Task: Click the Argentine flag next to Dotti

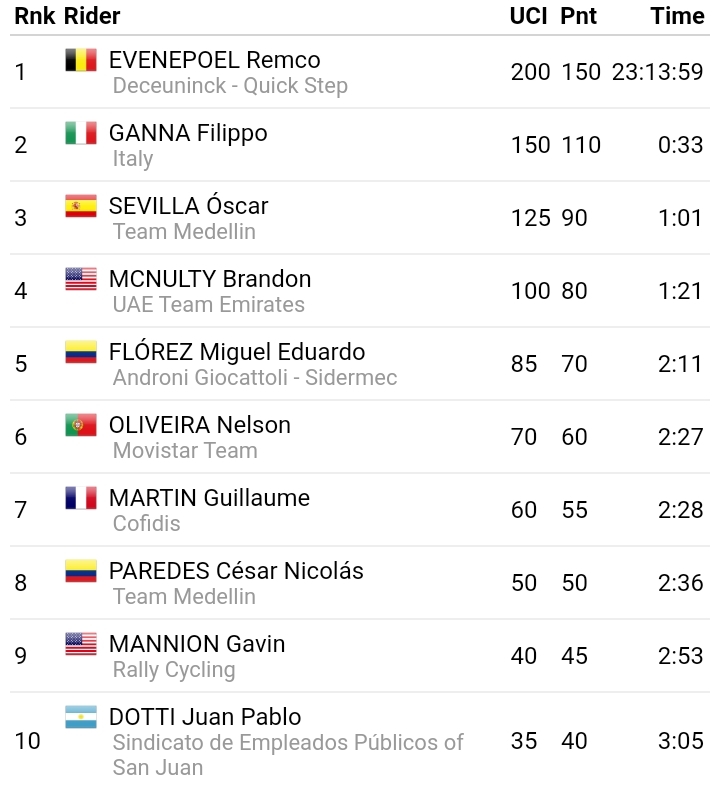Action: pos(81,717)
